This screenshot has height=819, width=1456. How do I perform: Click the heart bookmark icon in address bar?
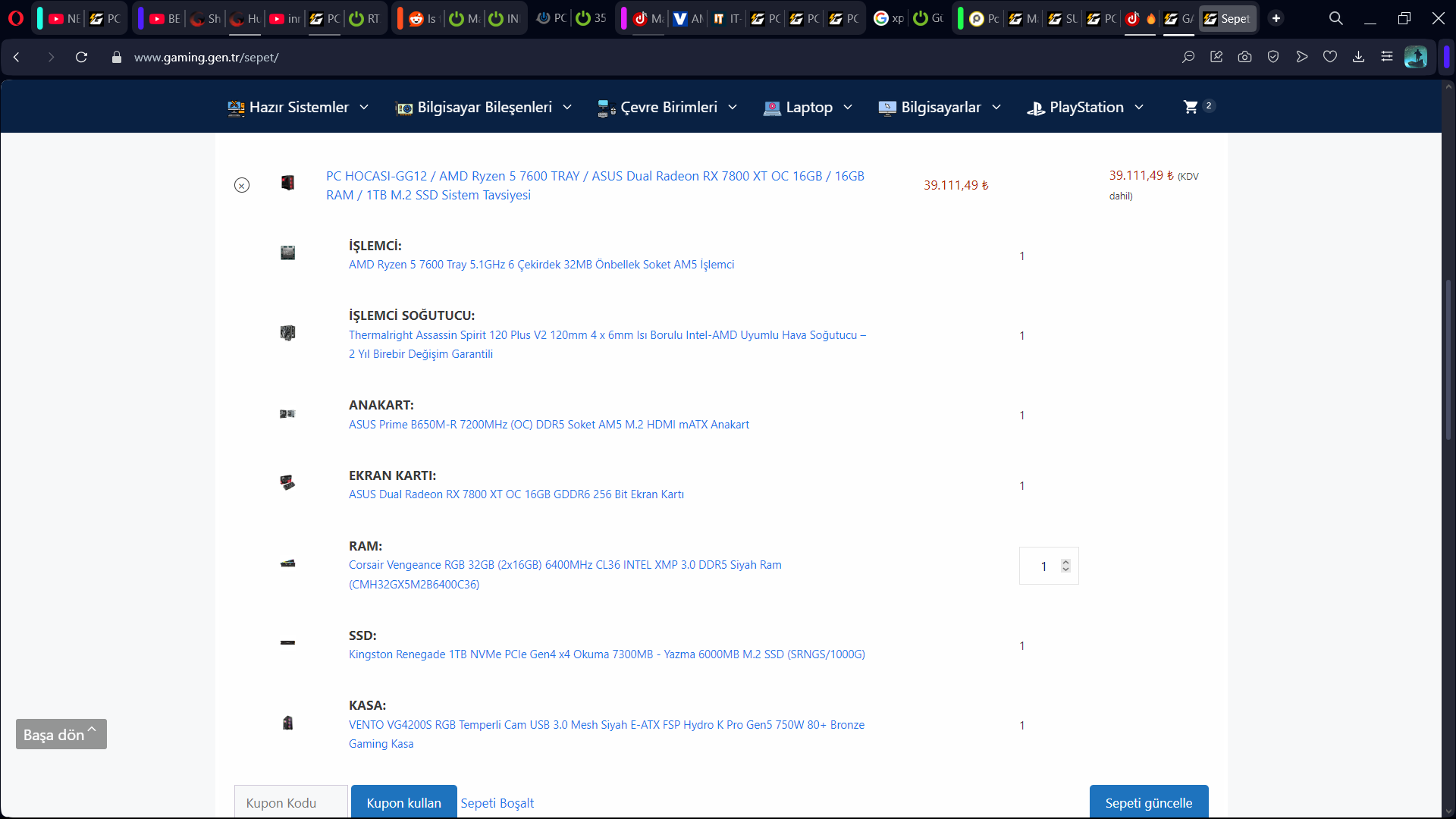pos(1330,57)
